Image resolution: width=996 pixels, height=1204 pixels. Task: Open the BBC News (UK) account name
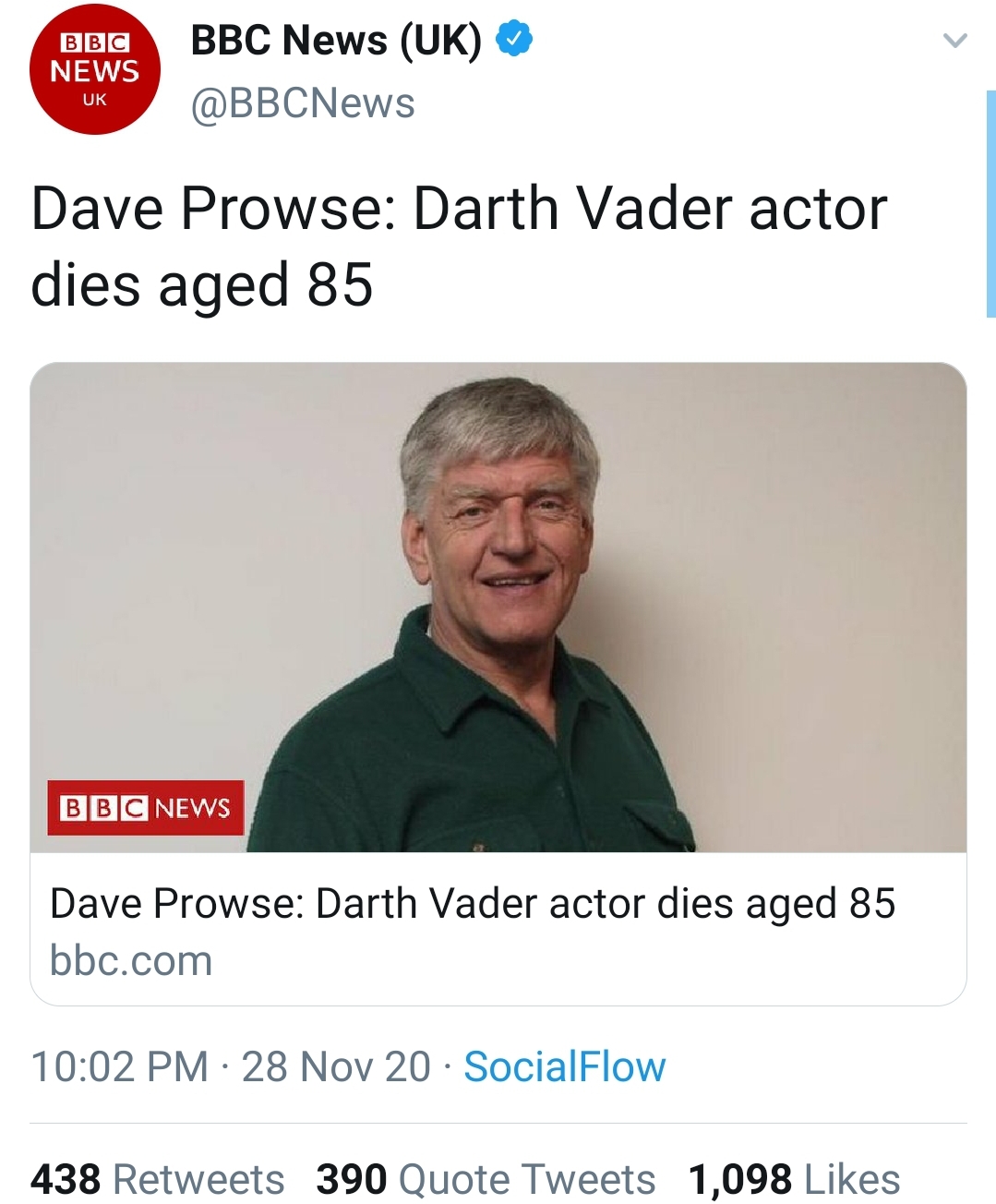click(x=336, y=40)
